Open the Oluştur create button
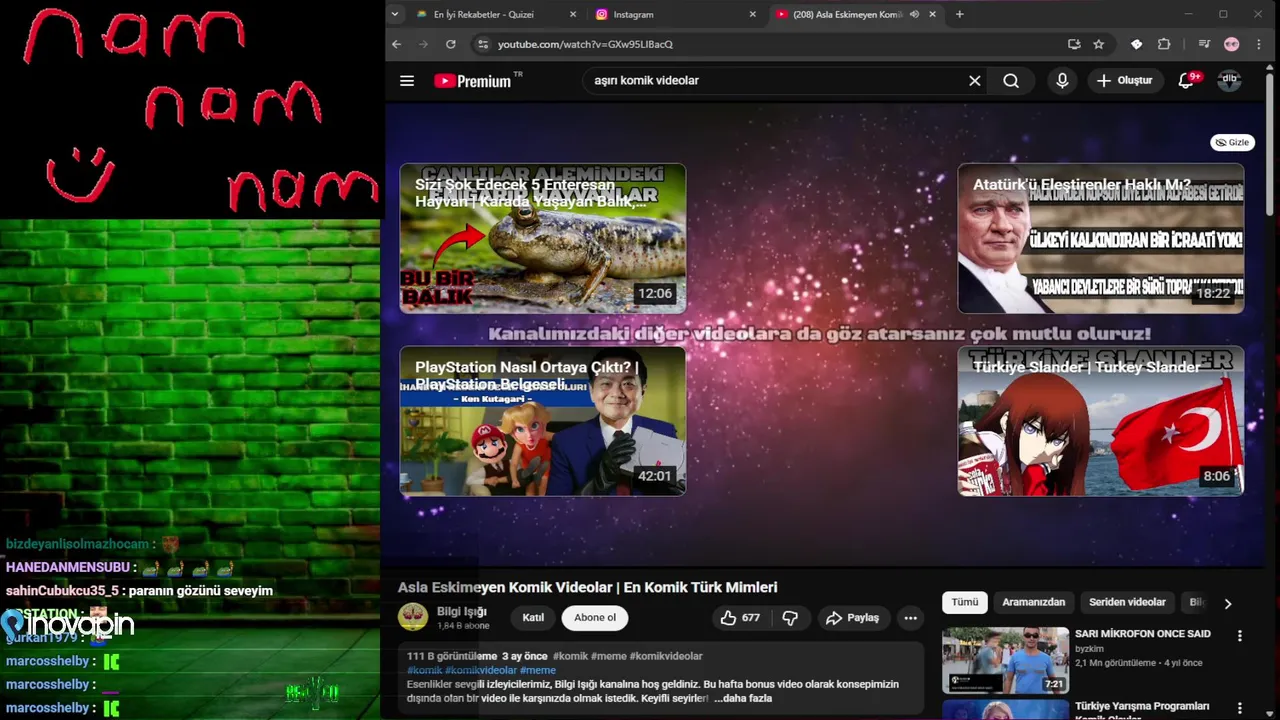This screenshot has width=1280, height=720. point(1125,81)
